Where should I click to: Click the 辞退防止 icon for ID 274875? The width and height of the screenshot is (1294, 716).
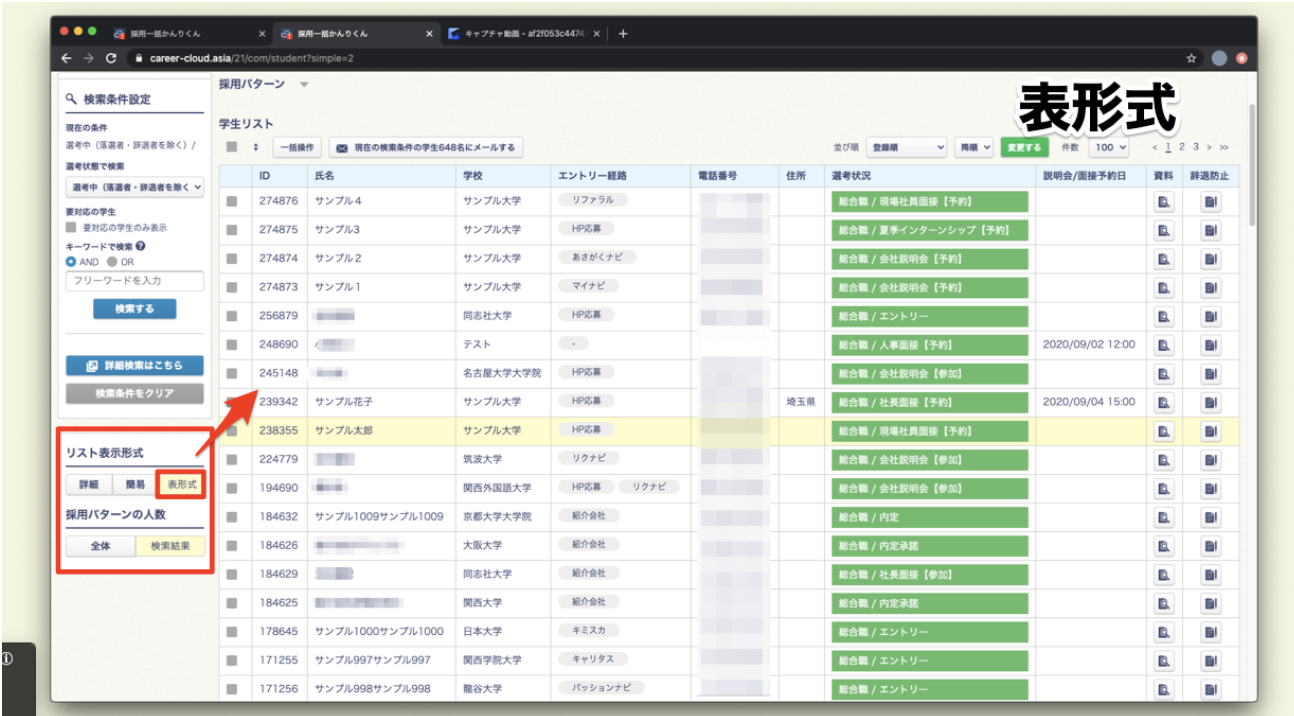pos(1211,230)
